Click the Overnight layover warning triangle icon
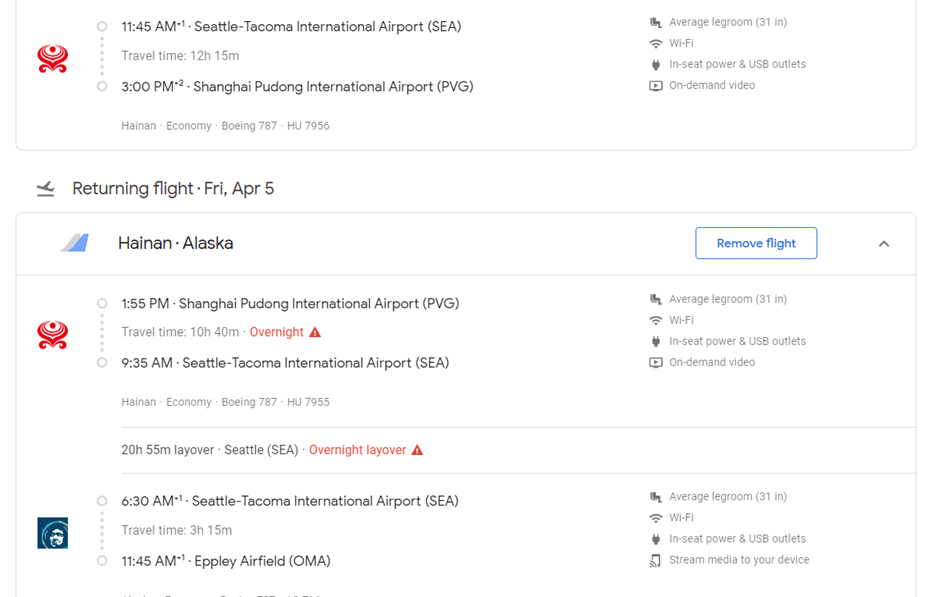This screenshot has height=597, width=936. coord(417,450)
